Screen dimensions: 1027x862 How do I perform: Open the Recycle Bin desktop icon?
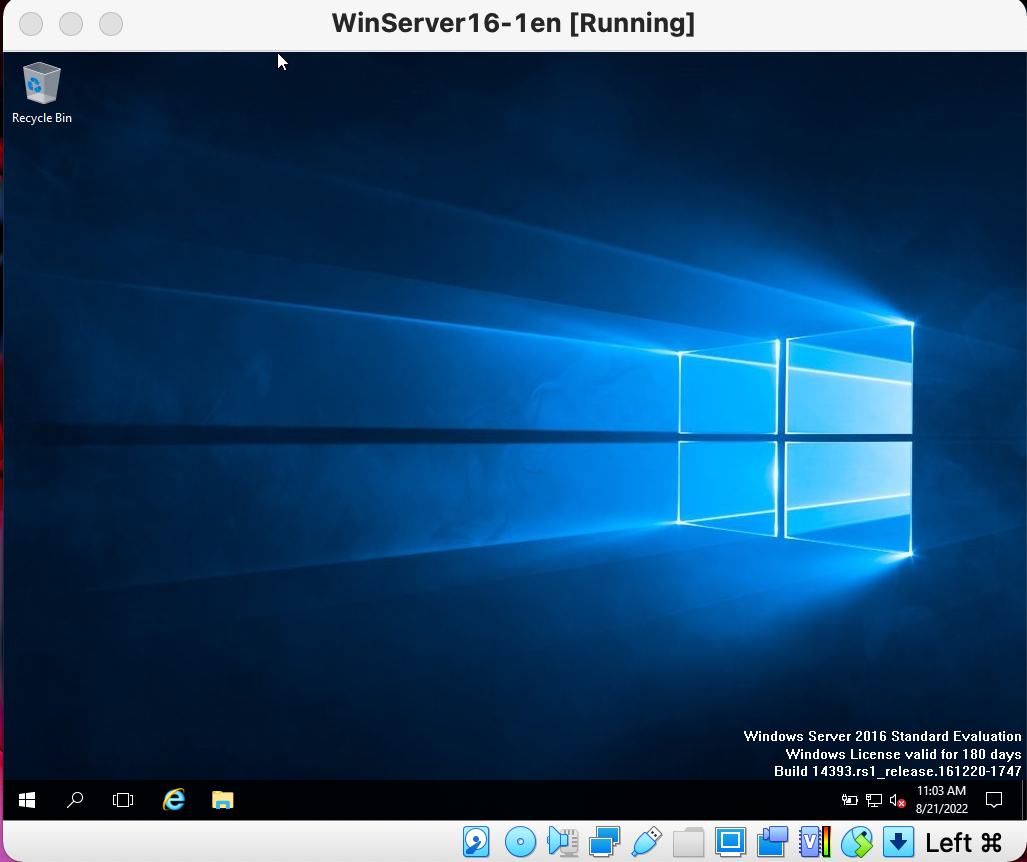click(x=41, y=92)
